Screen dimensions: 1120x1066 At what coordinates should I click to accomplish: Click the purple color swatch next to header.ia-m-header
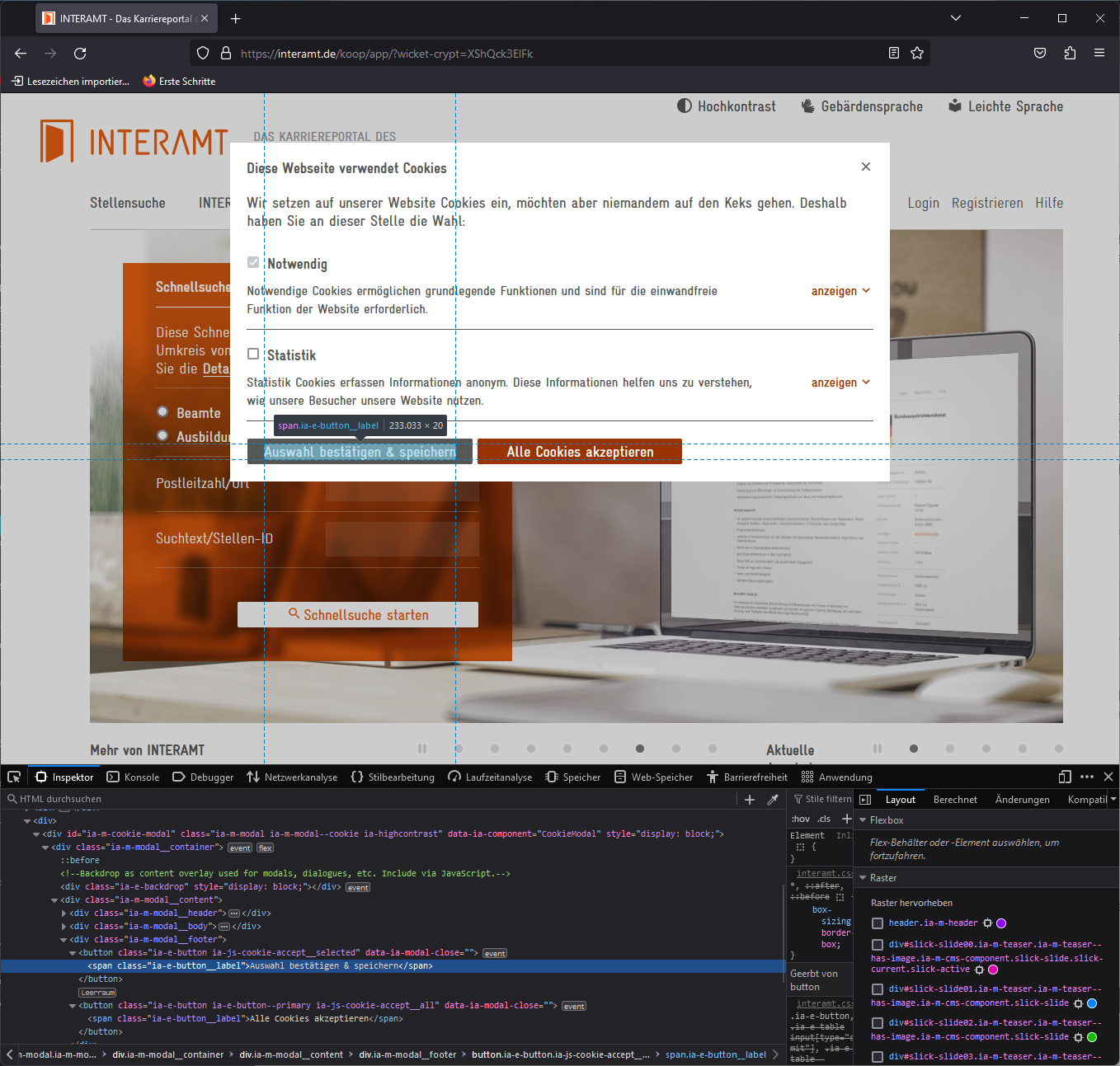(1000, 923)
